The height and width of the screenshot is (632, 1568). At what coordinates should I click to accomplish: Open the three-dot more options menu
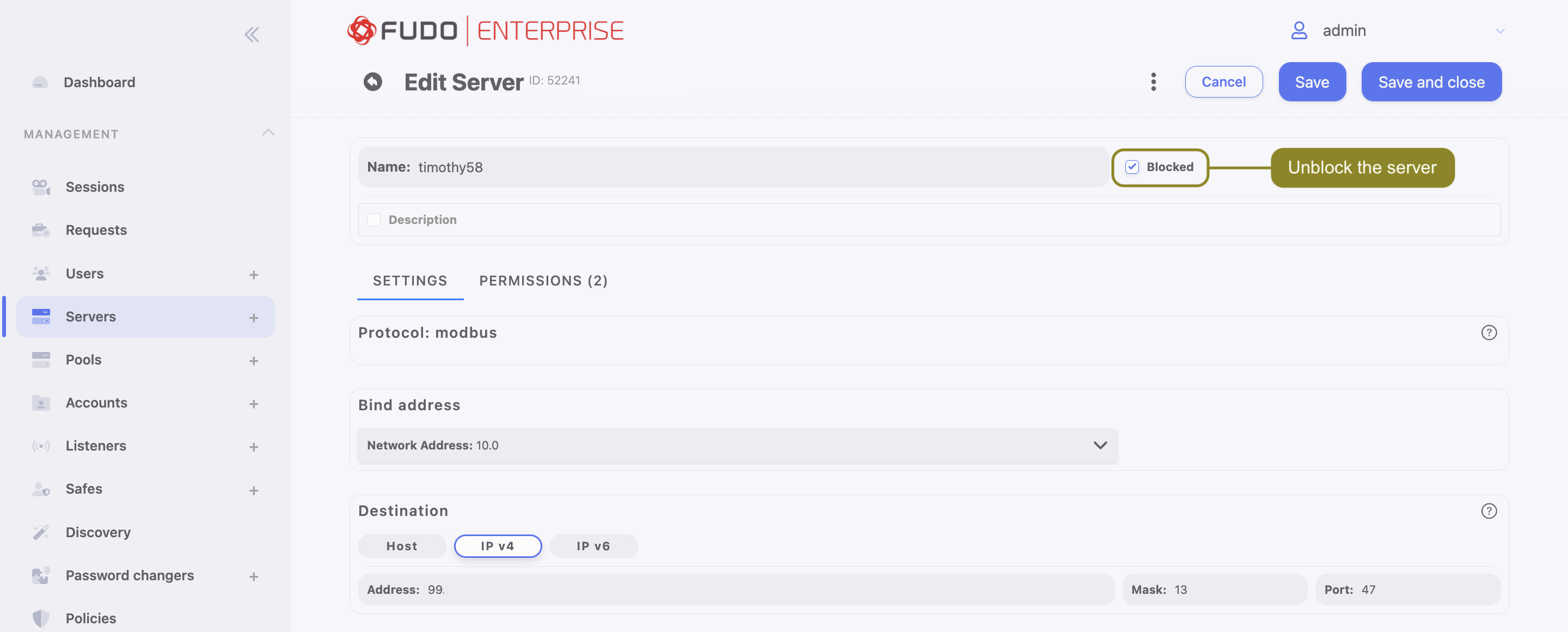coord(1153,82)
